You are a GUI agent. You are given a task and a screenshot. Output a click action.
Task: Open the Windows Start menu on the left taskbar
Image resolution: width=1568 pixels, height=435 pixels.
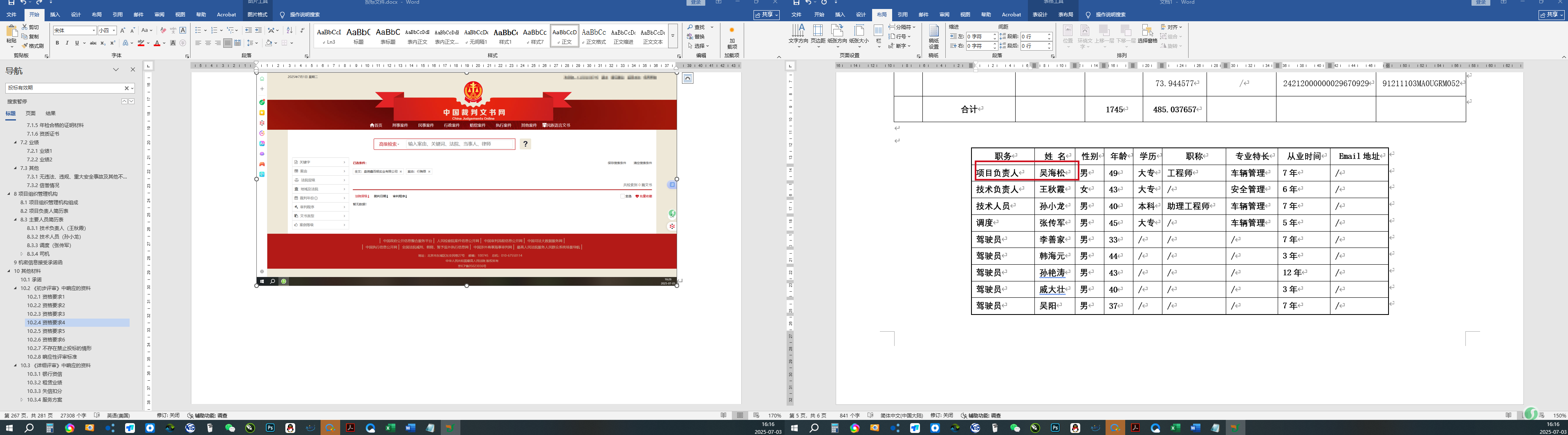9,428
